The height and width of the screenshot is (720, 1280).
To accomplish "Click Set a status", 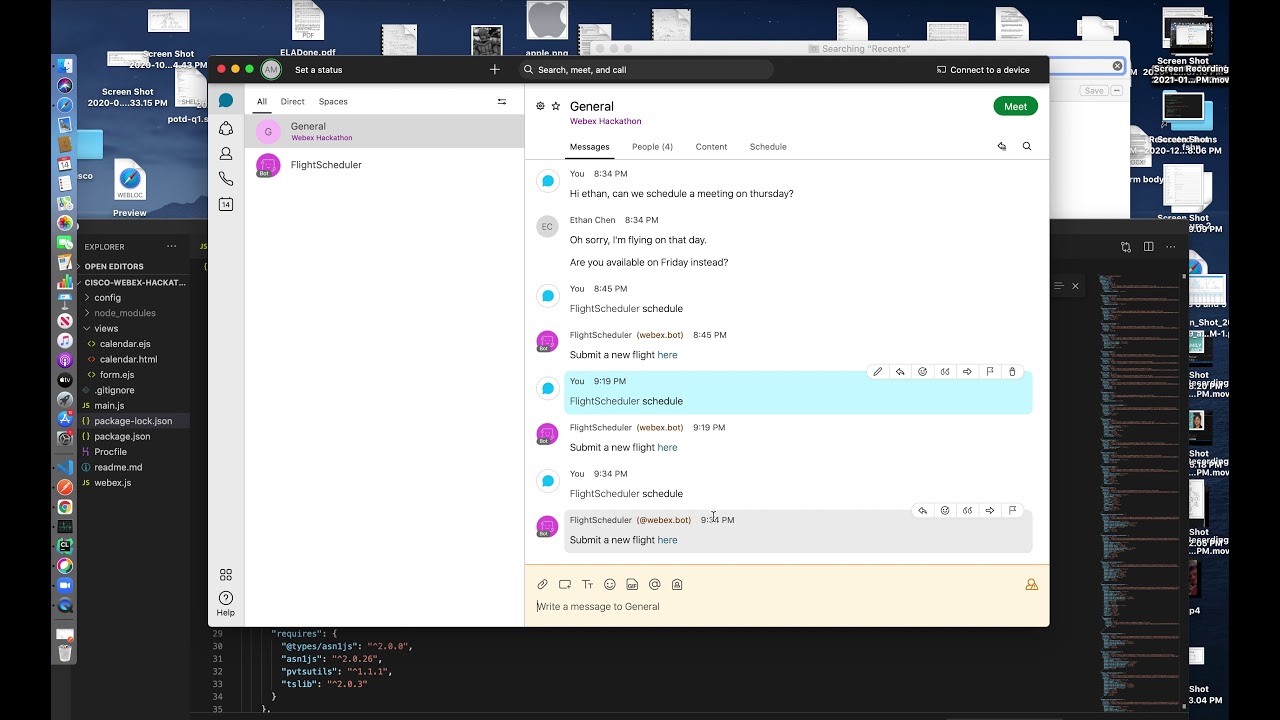I will coord(318,70).
